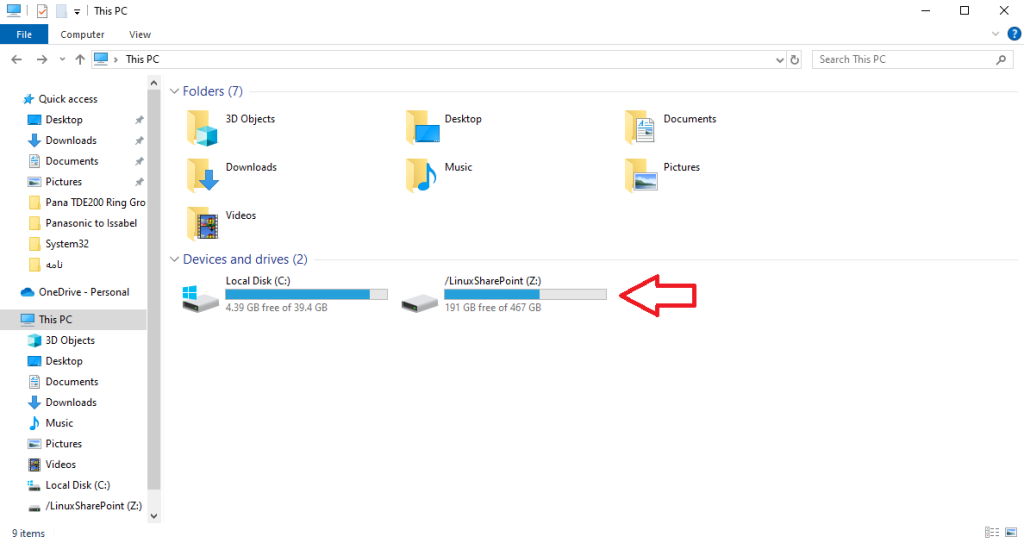Go up one level with Up arrow
The width and height of the screenshot is (1024, 543).
click(80, 59)
